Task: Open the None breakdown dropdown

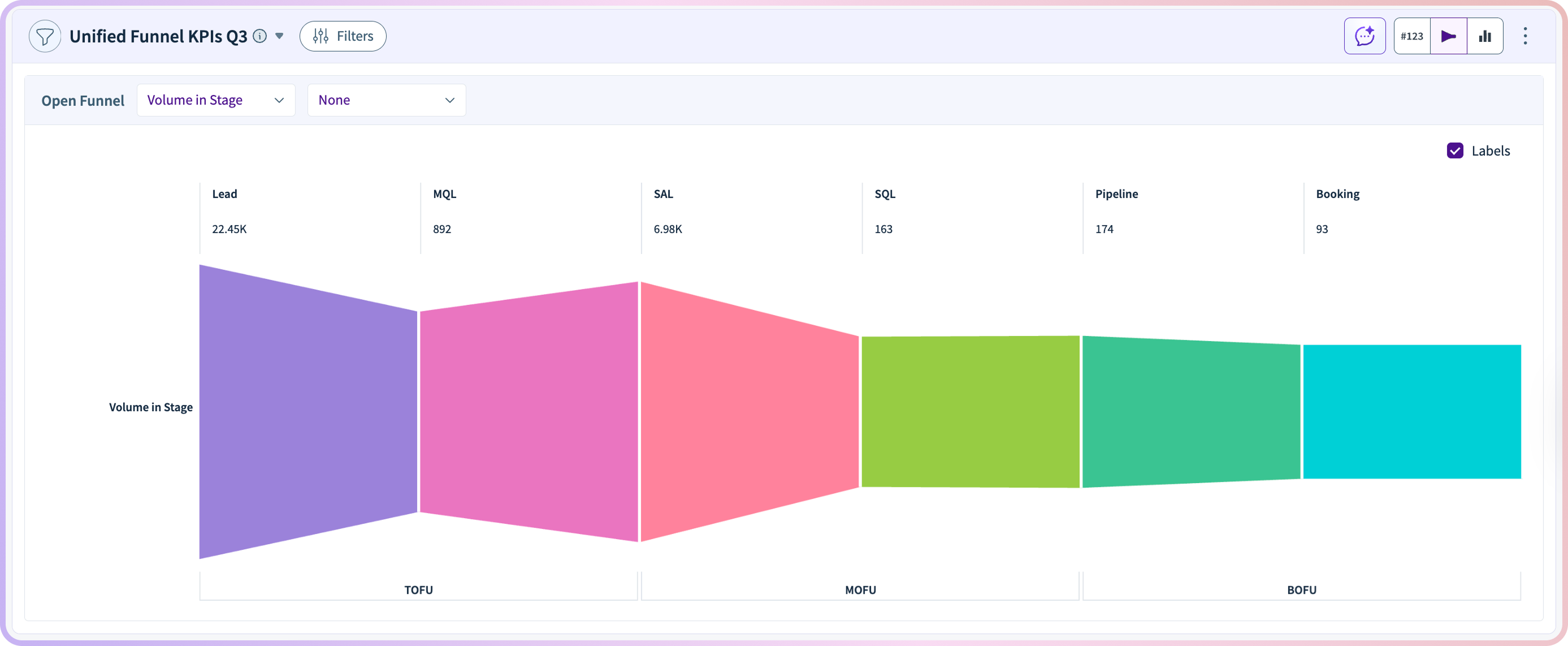Action: coord(386,100)
